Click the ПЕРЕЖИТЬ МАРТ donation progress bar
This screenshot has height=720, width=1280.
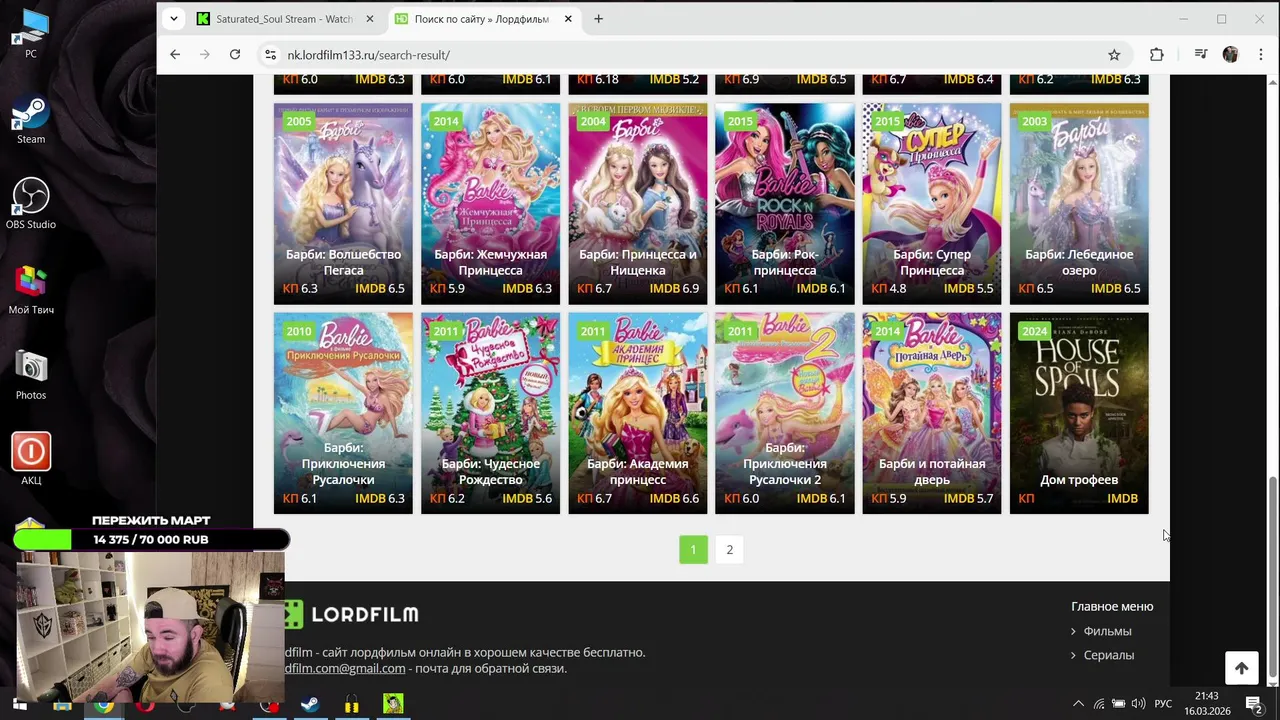(151, 539)
